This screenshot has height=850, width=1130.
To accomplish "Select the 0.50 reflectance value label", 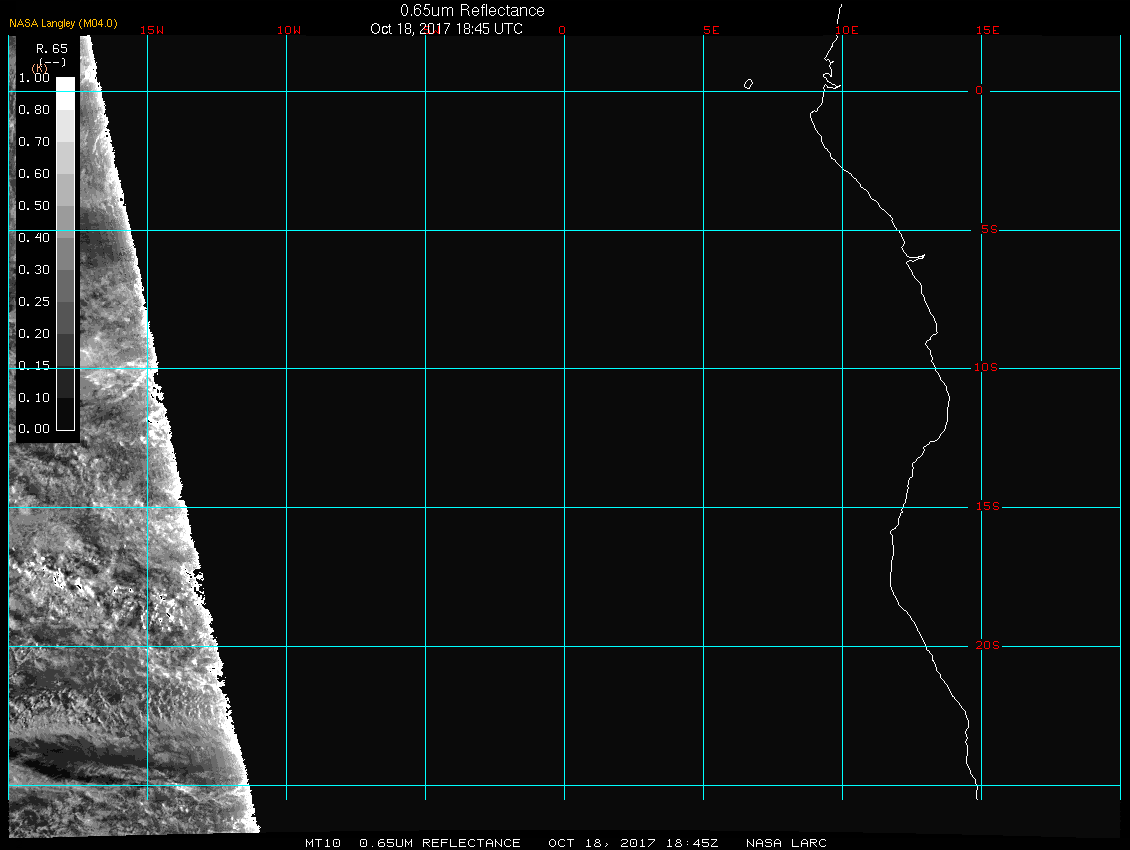I will (33, 206).
